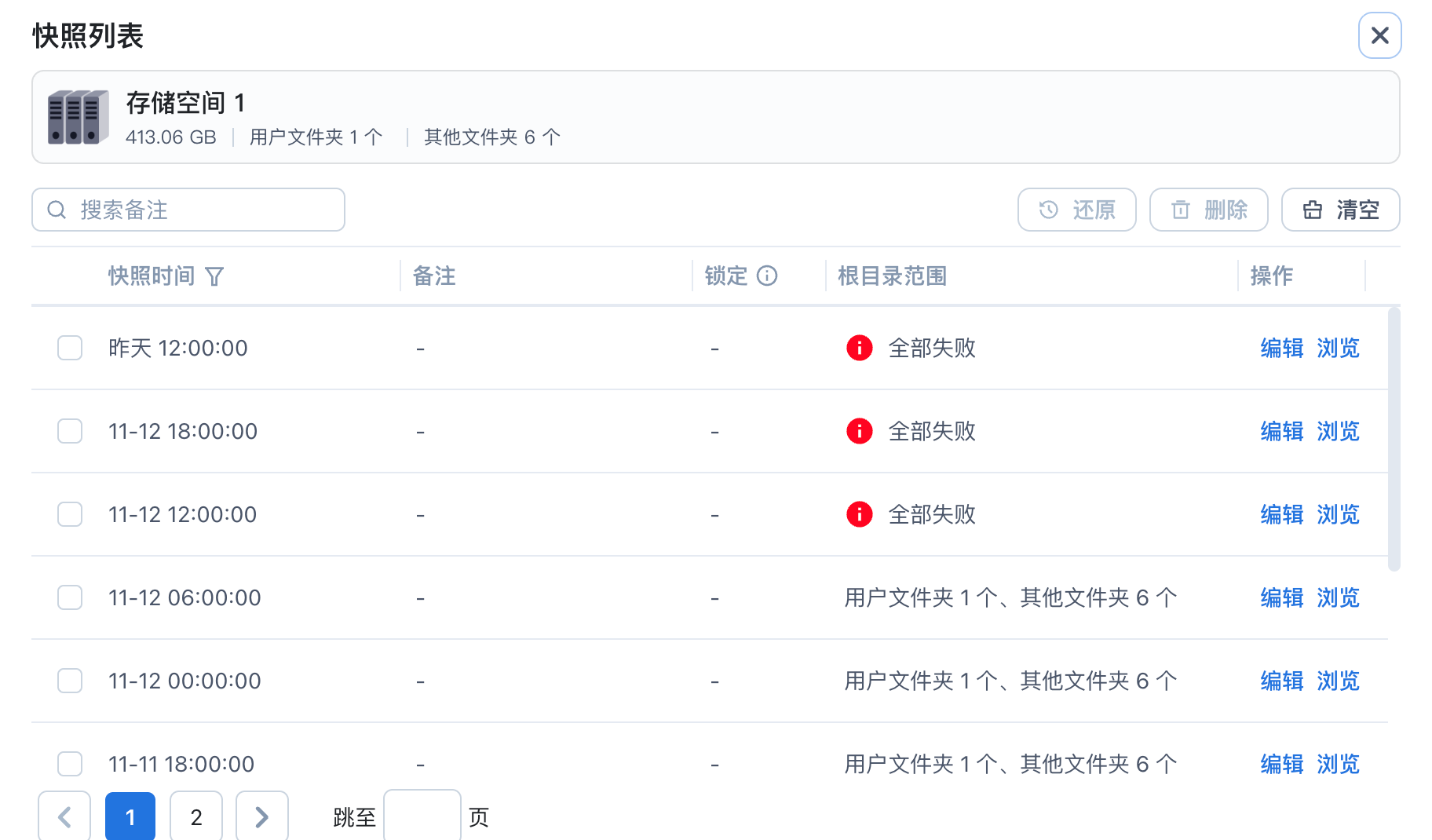Go to the next page with right chevron
The width and height of the screenshot is (1432, 840).
click(262, 816)
